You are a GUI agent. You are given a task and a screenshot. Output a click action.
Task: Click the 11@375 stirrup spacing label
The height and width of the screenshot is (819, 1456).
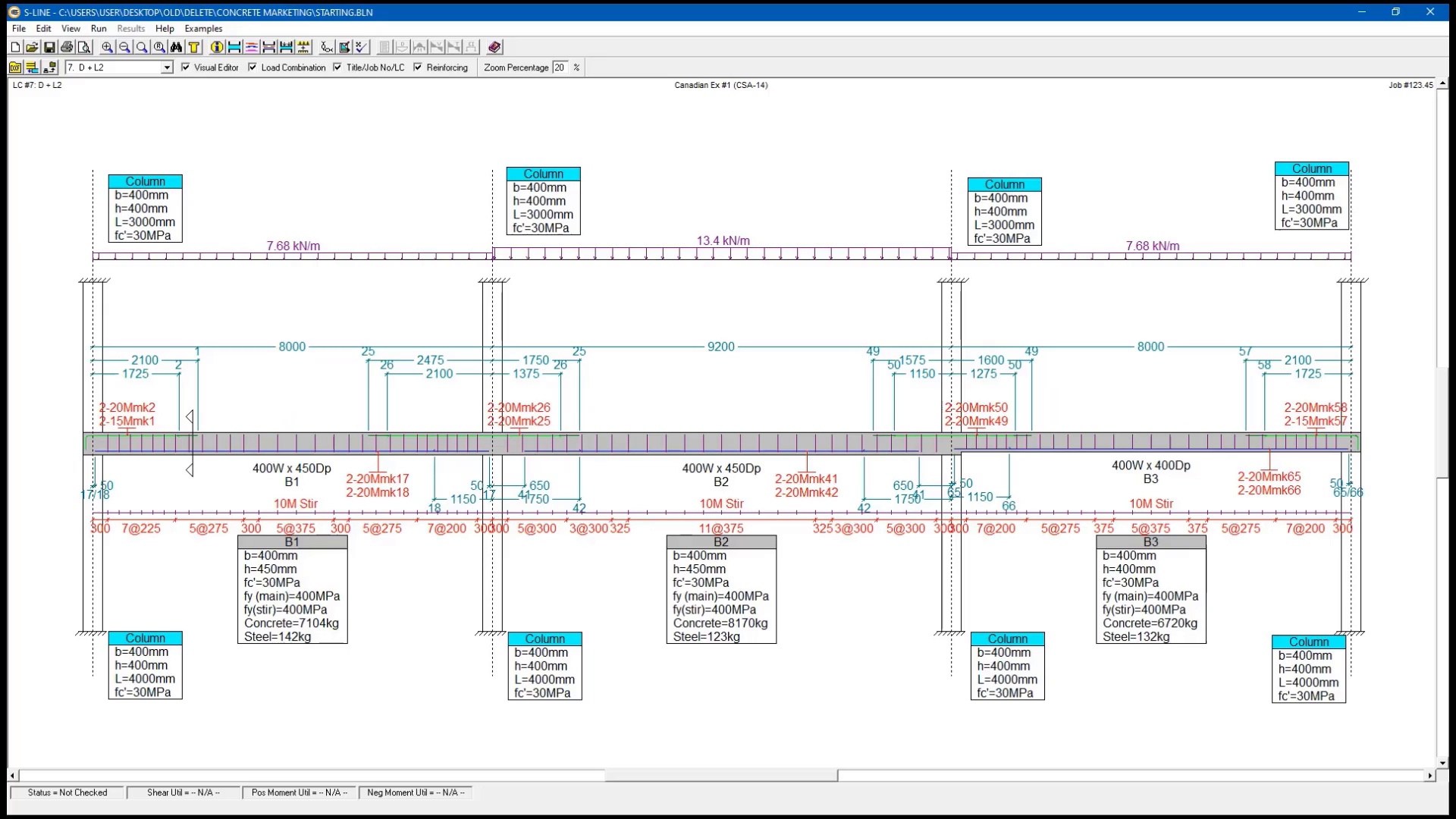point(721,528)
